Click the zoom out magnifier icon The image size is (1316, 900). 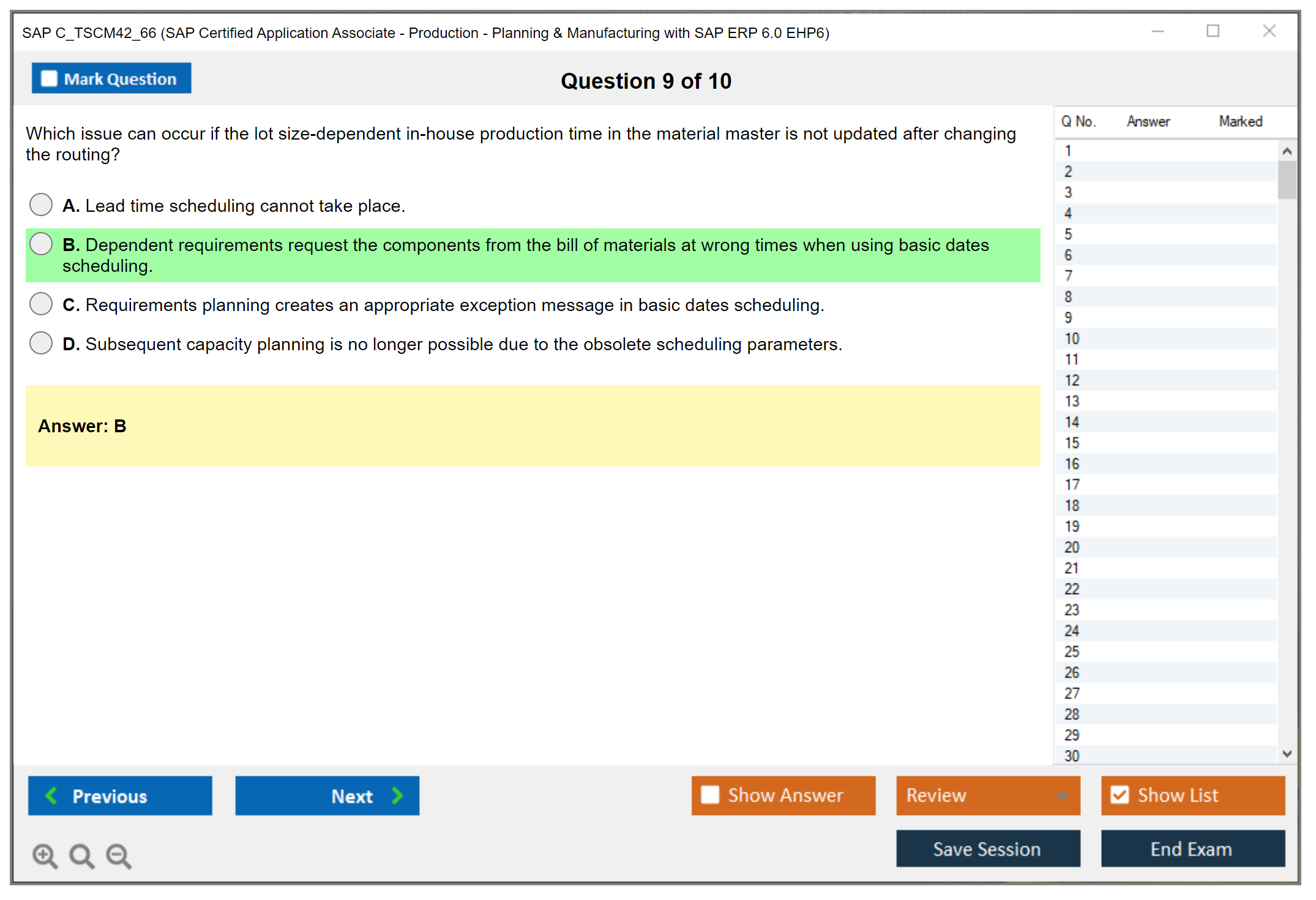coord(119,855)
